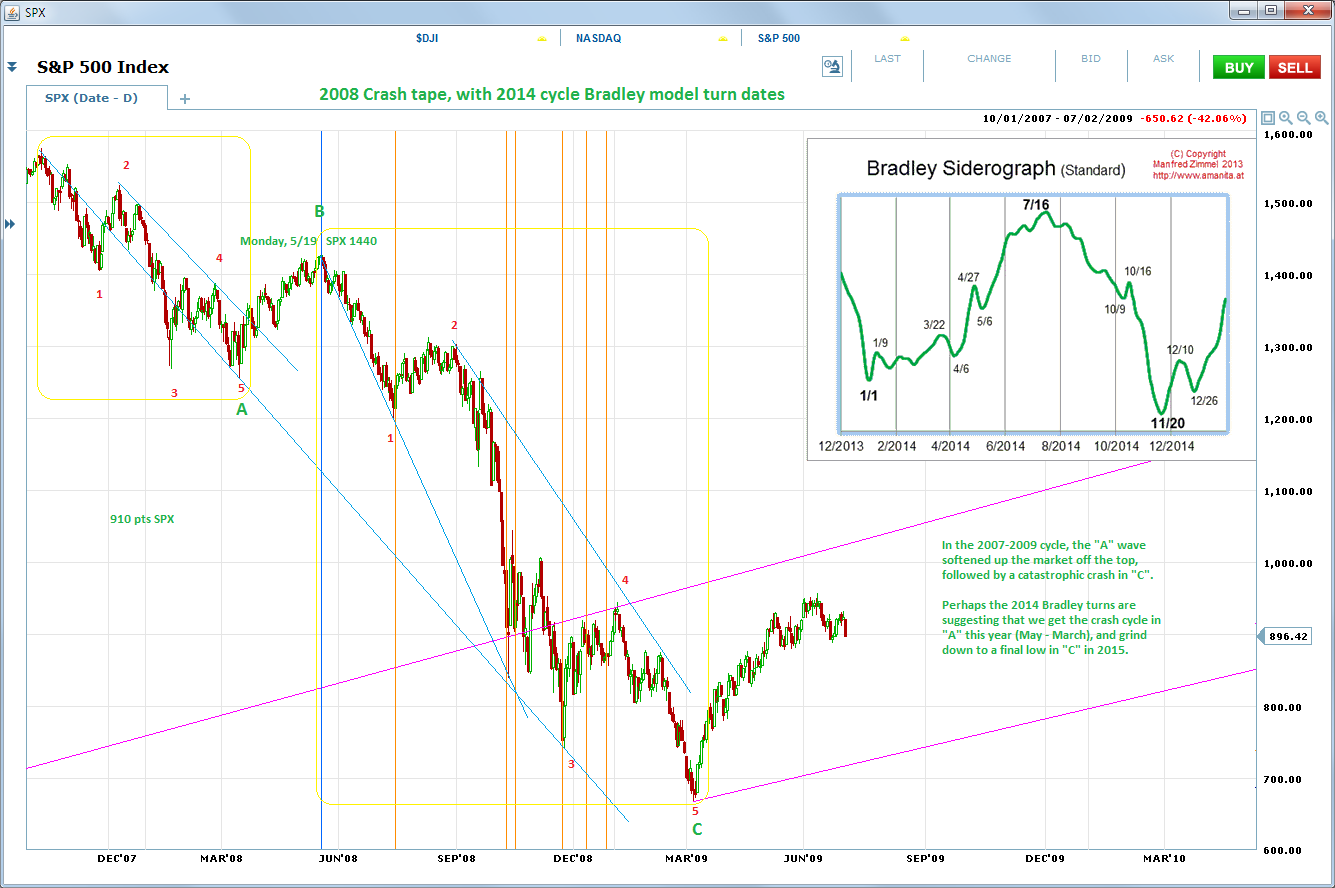Click the yellow indicator beside NASDAQ
The image size is (1335, 888).
point(722,38)
